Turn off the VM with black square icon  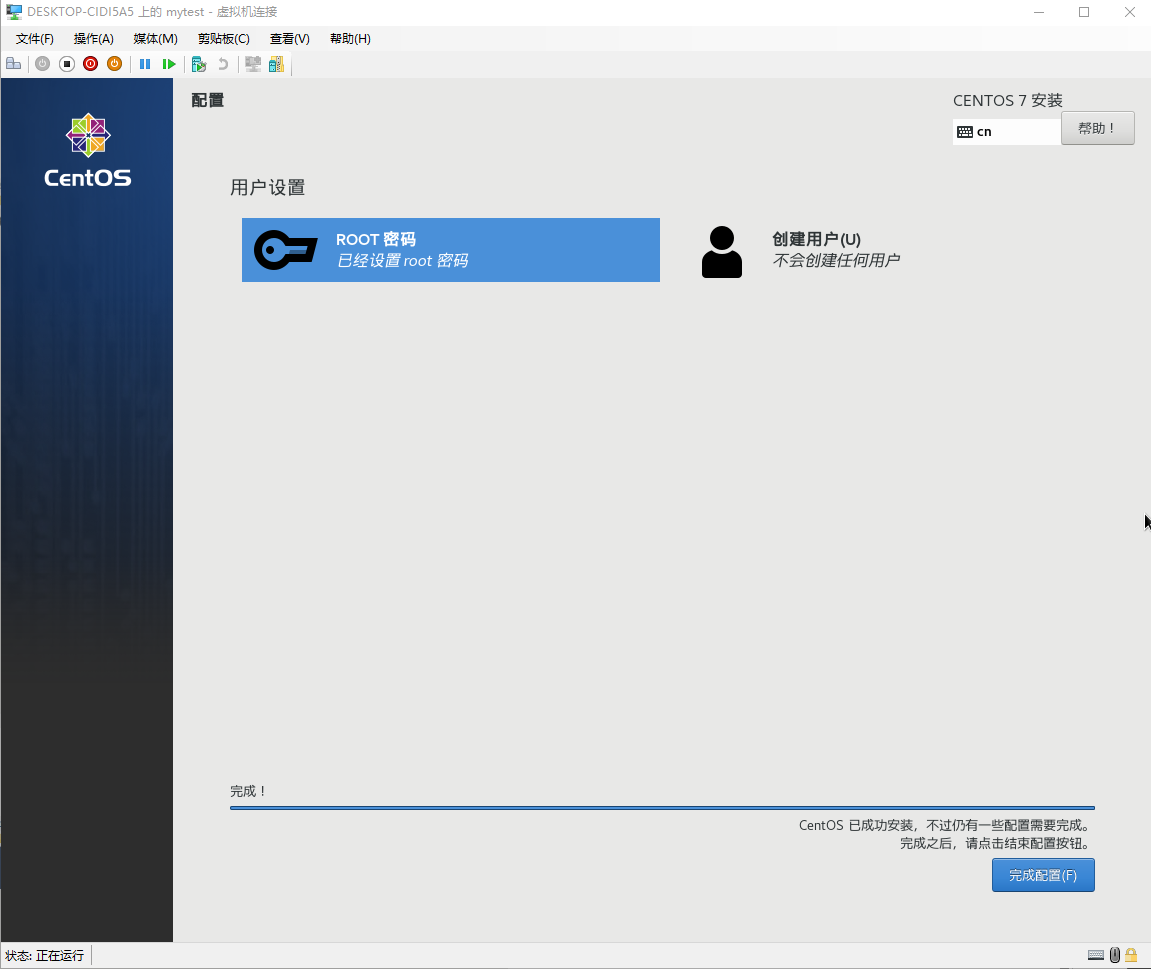point(67,64)
